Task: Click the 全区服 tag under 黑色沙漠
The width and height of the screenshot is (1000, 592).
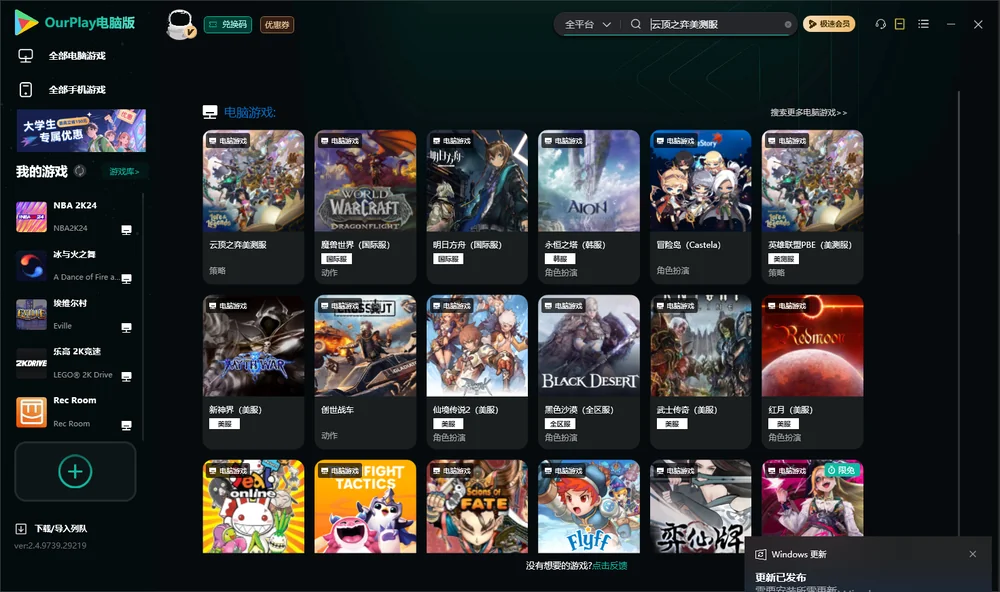Action: click(x=560, y=424)
